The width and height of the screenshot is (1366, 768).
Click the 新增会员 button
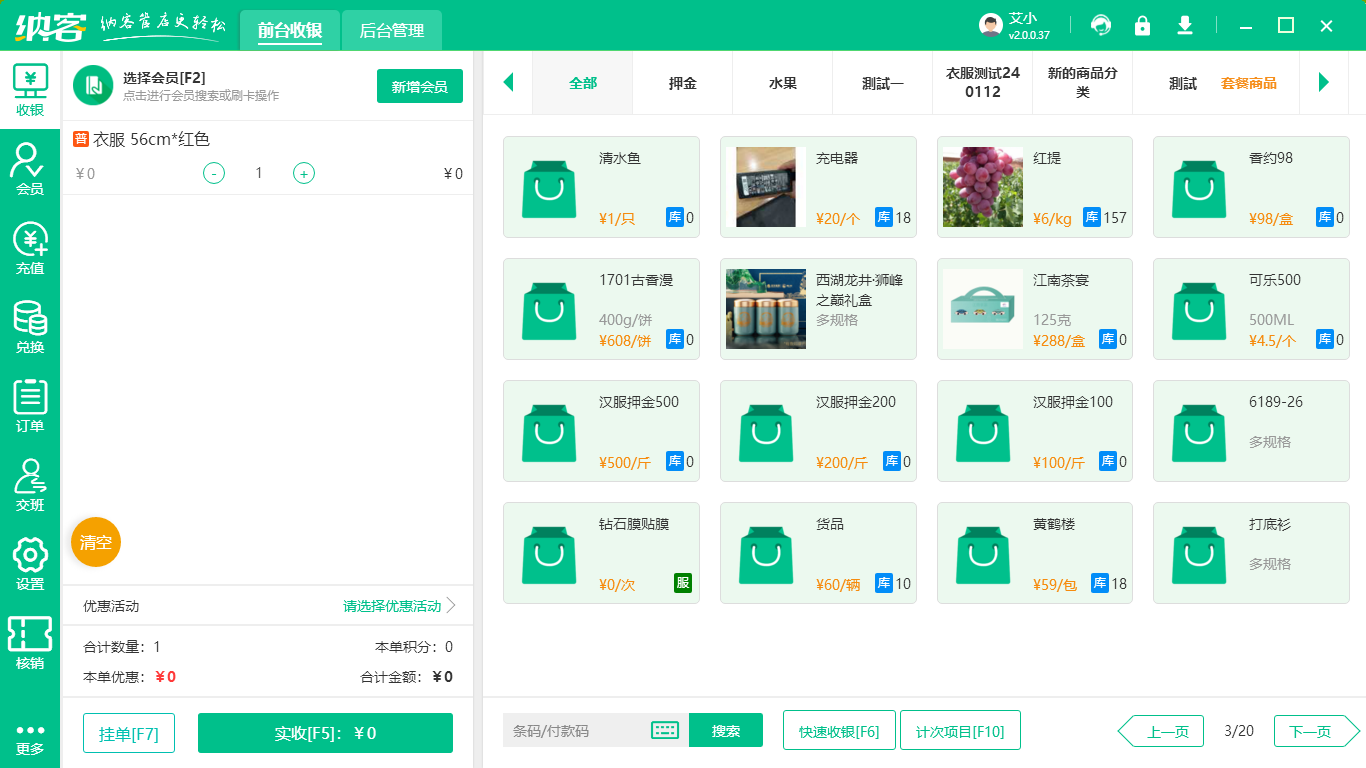(x=419, y=87)
